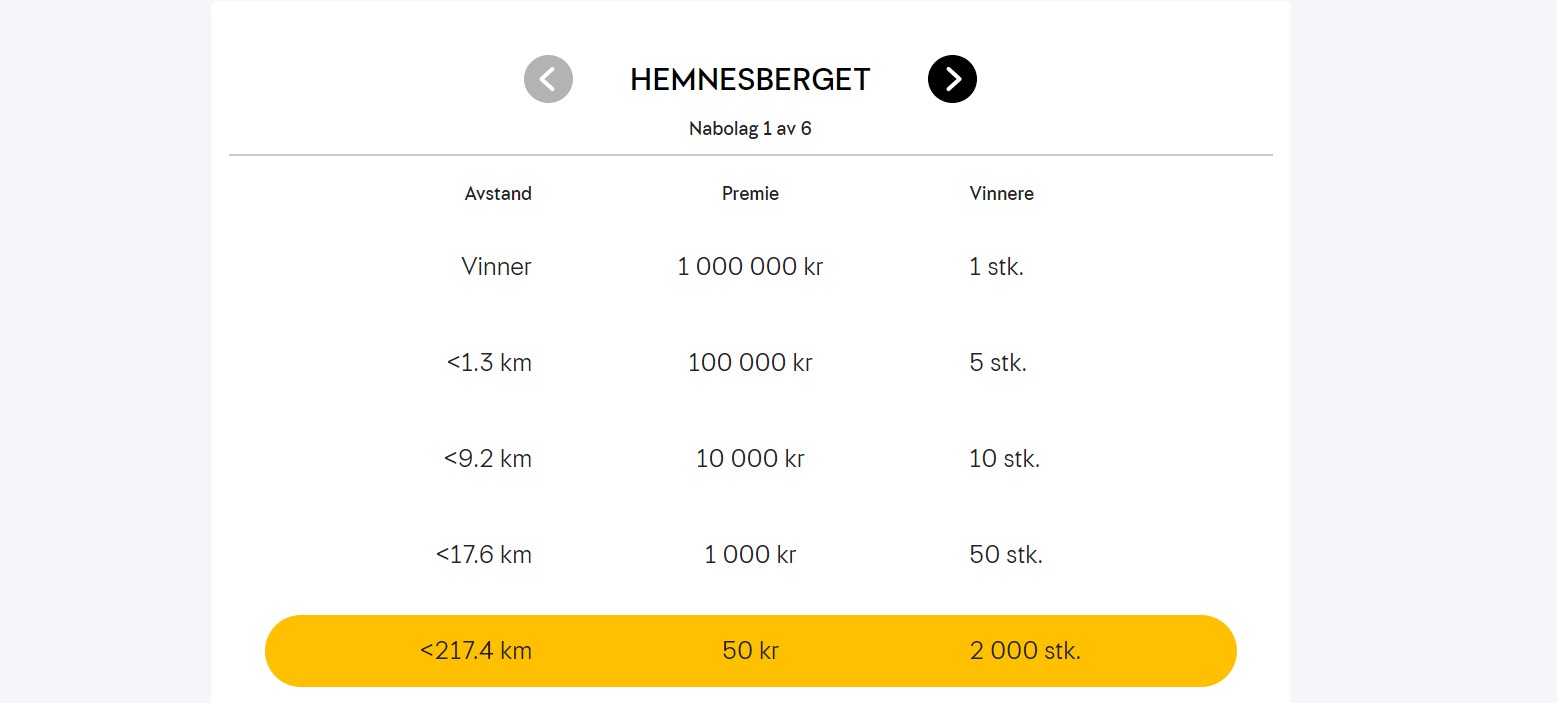
Task: Click the '5 stk.' winners count
Action: 998,363
